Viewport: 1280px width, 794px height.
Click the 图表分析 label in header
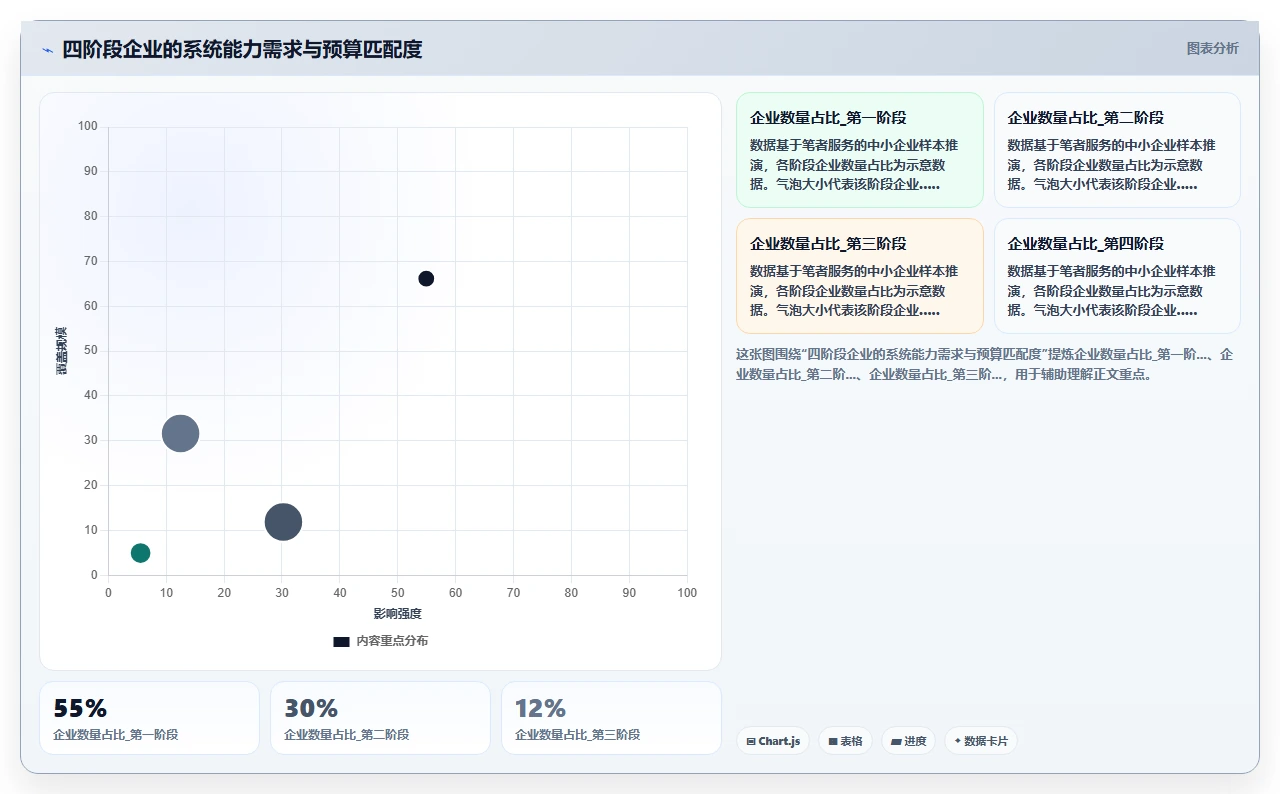(x=1212, y=48)
